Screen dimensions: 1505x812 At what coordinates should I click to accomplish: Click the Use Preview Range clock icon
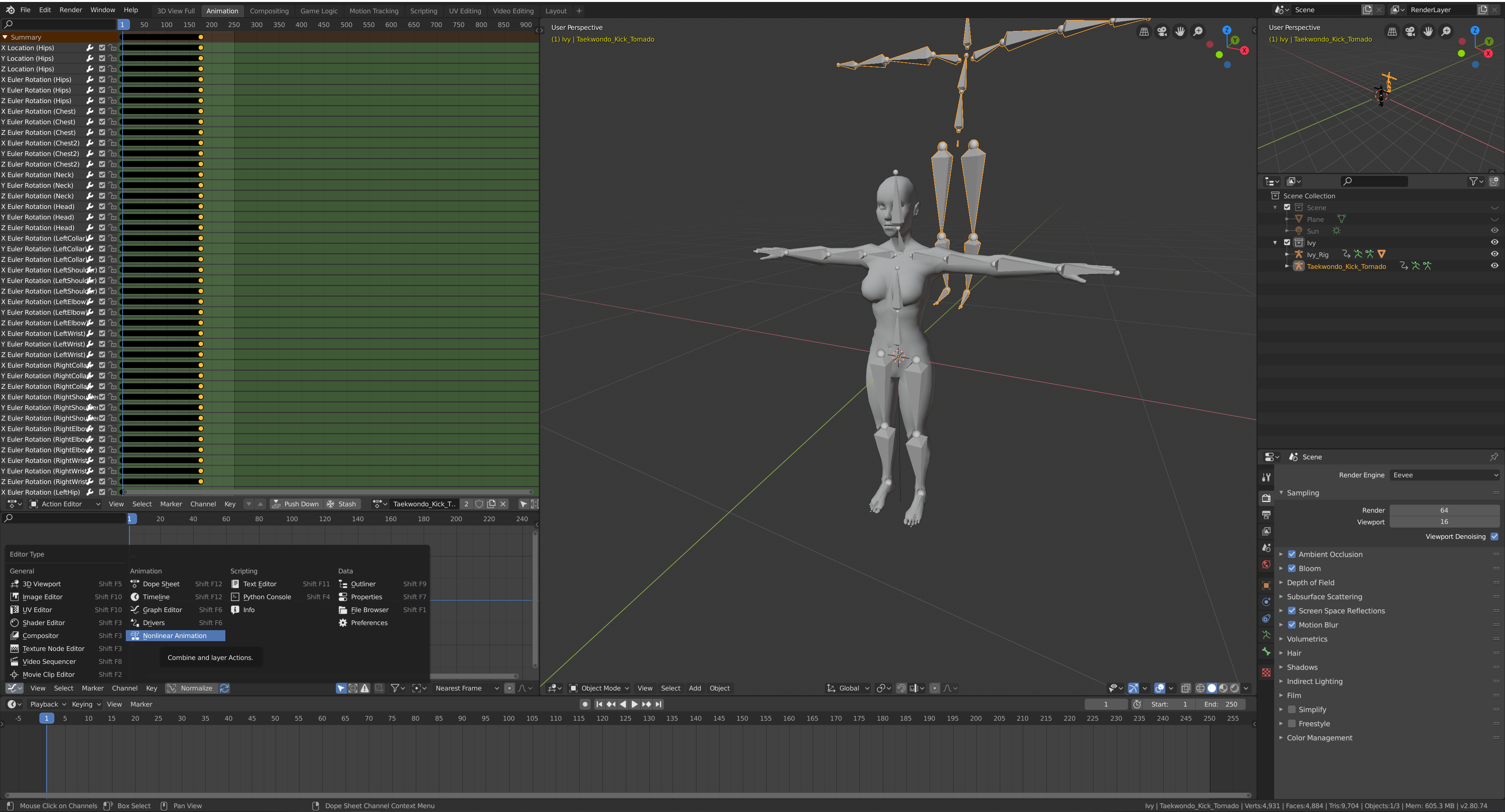click(1137, 705)
